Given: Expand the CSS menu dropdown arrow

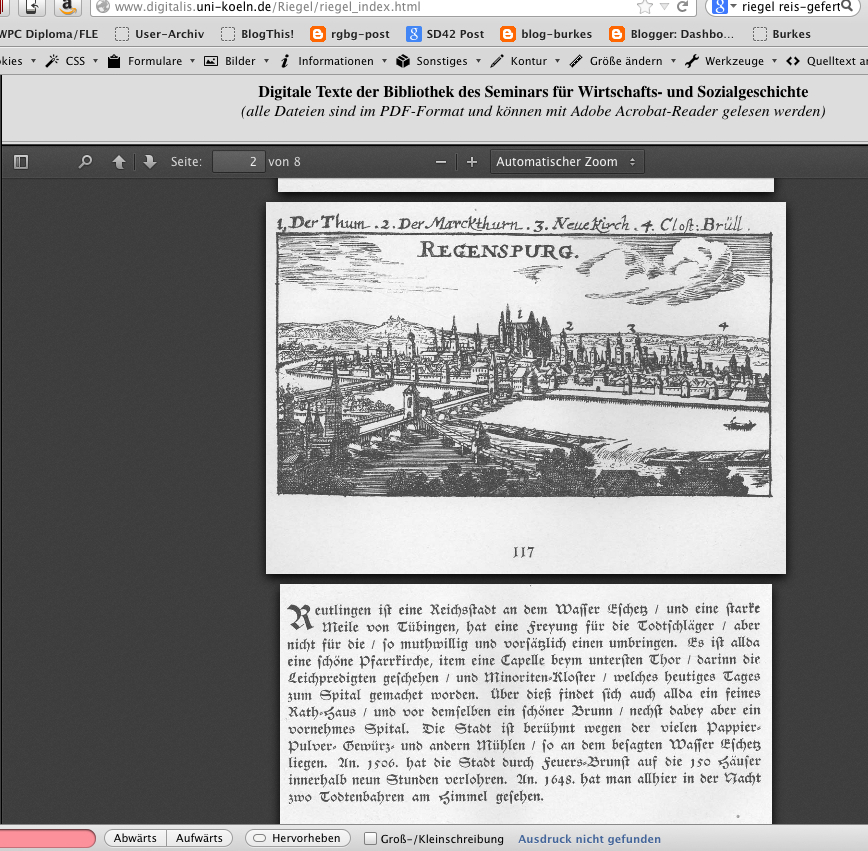Looking at the screenshot, I should tap(95, 61).
